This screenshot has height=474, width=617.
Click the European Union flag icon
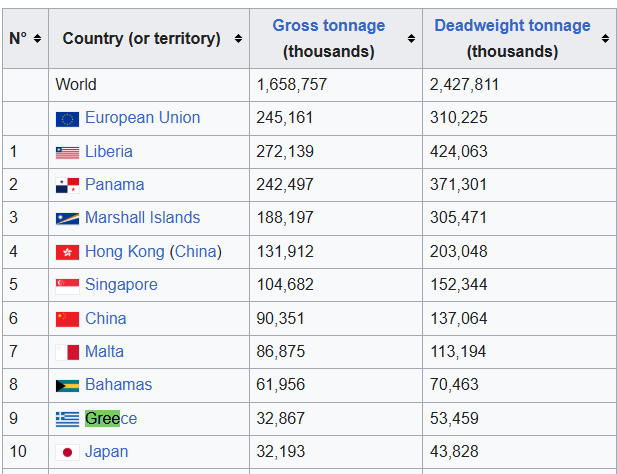click(67, 119)
